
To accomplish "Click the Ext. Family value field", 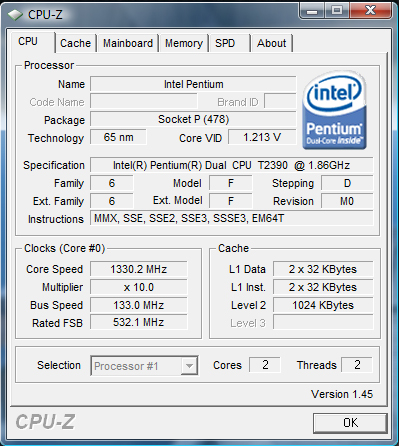I will point(112,201).
